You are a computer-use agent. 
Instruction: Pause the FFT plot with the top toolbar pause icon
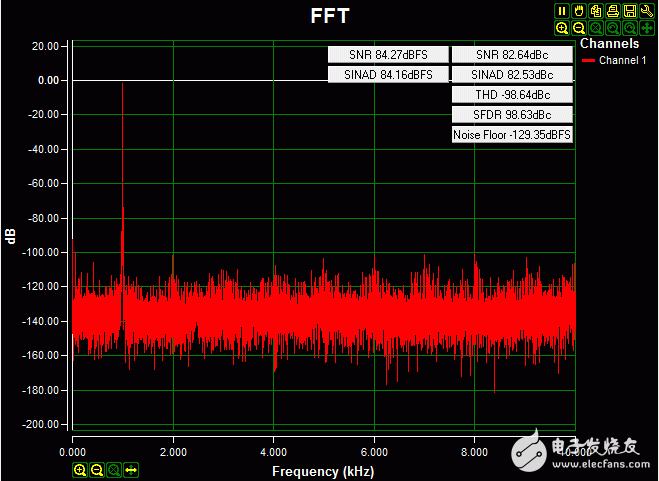pos(561,11)
